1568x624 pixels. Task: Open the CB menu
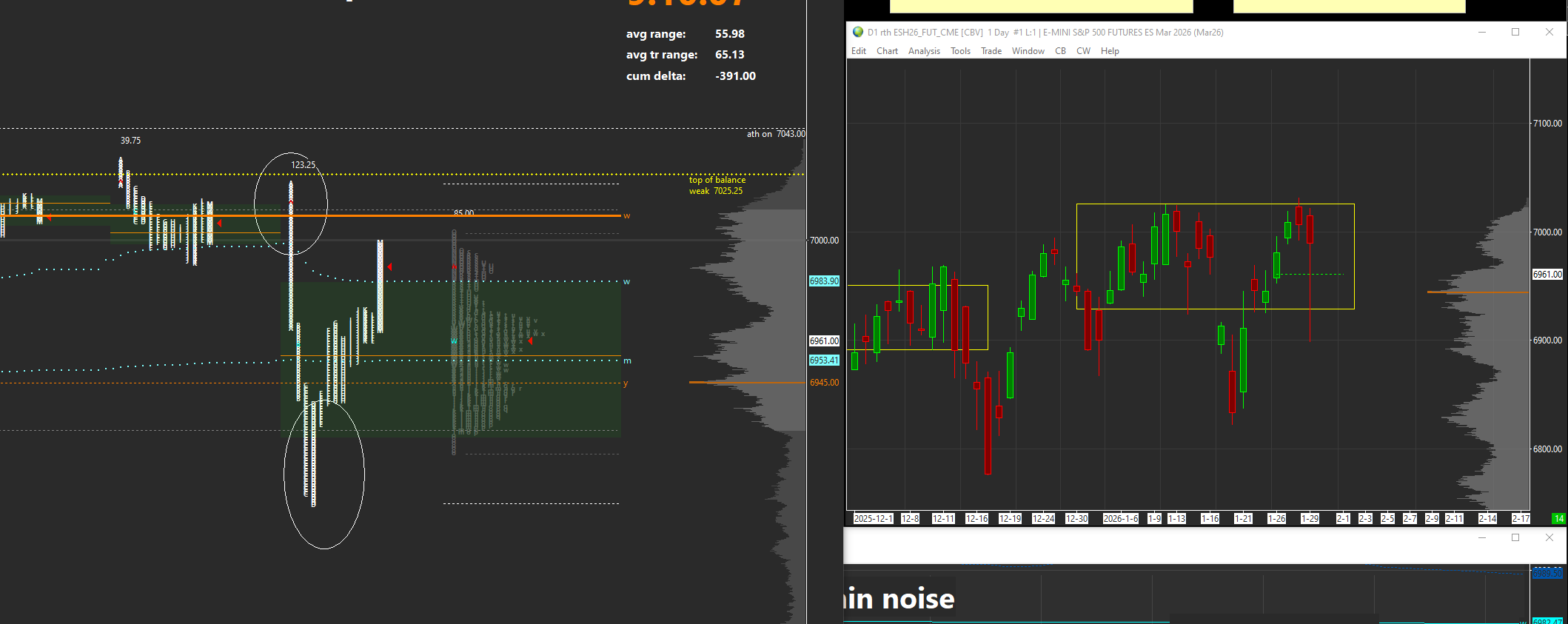point(1060,51)
